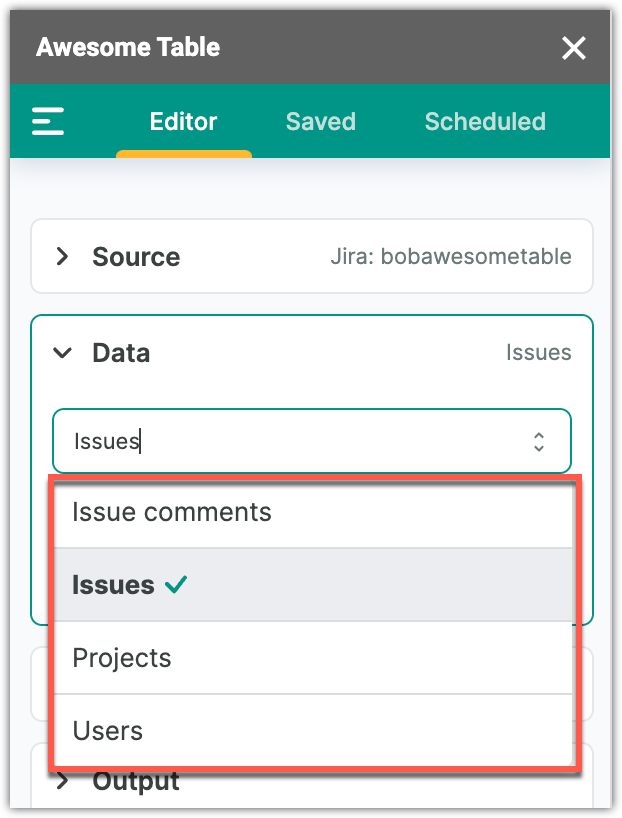The image size is (622, 818).
Task: Choose the Issues option in dropdown
Action: point(113,585)
